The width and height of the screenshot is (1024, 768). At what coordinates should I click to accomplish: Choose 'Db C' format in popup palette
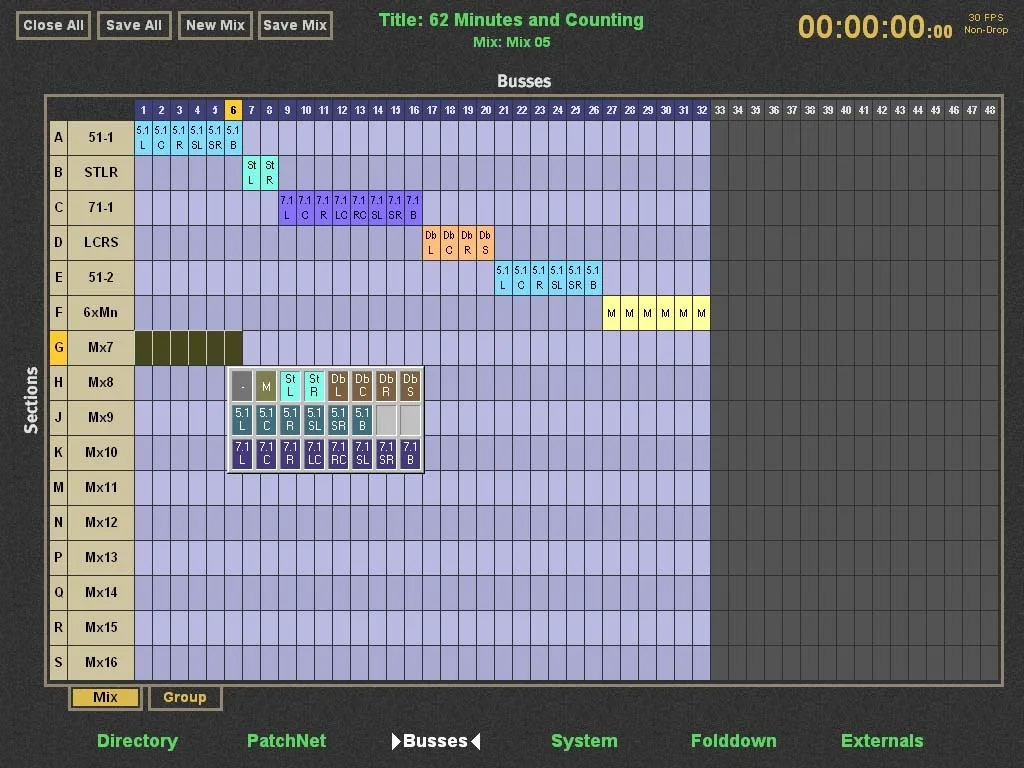[362, 386]
